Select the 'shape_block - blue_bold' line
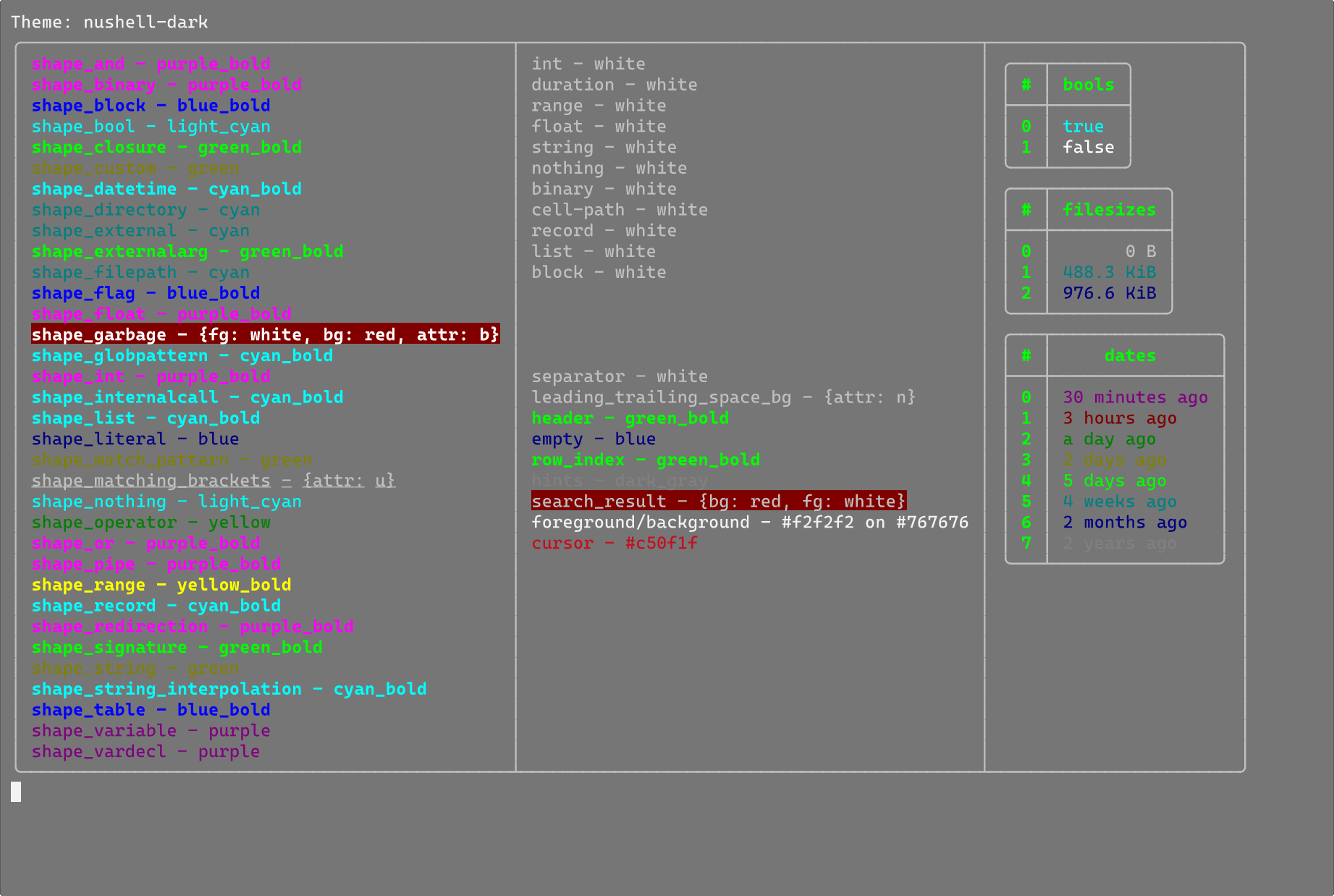Image resolution: width=1334 pixels, height=896 pixels. tap(151, 106)
